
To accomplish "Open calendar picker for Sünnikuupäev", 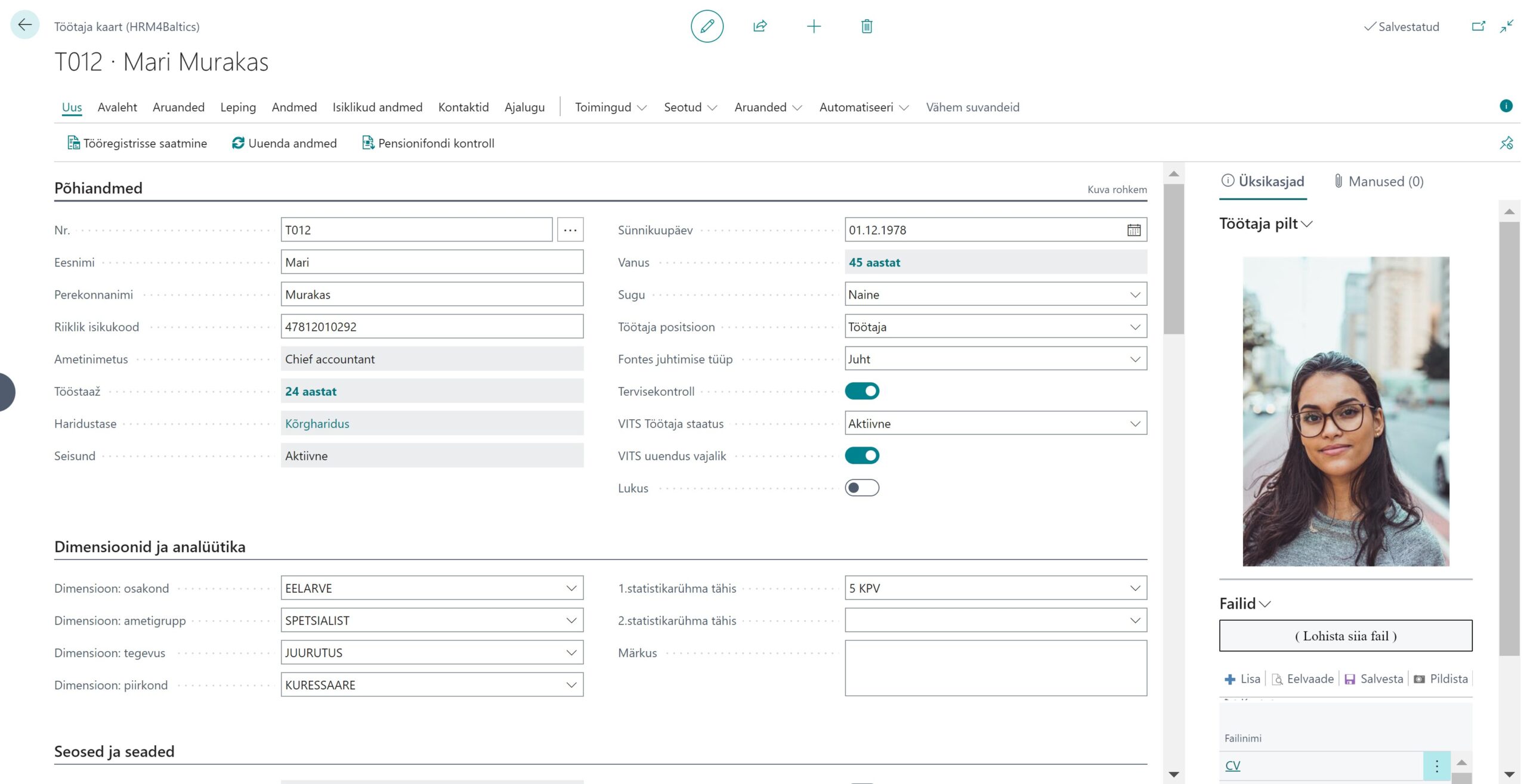I will 1133,230.
